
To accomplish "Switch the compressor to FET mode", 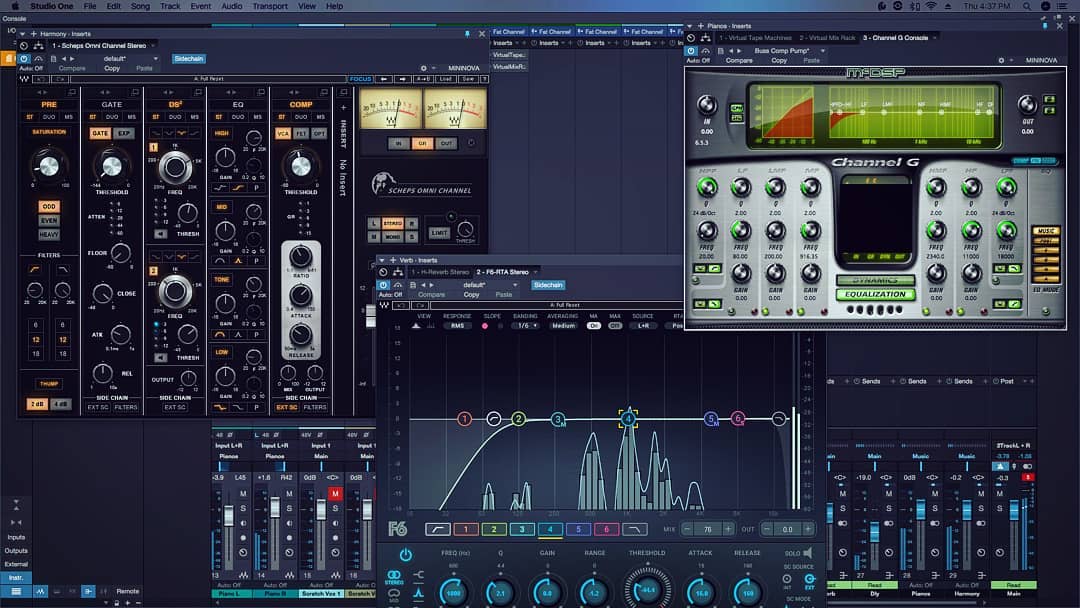I will coord(301,133).
